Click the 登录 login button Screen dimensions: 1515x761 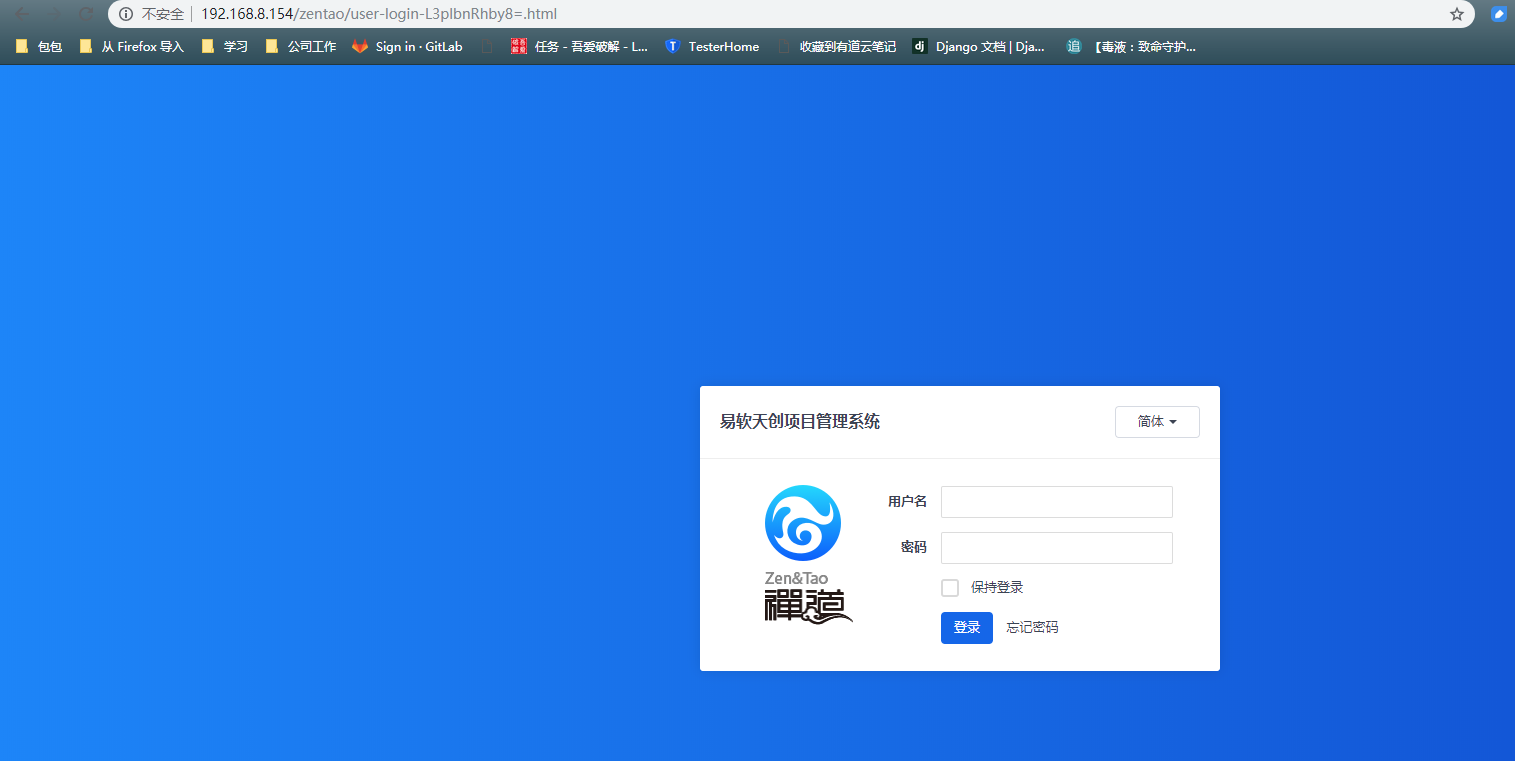coord(967,628)
